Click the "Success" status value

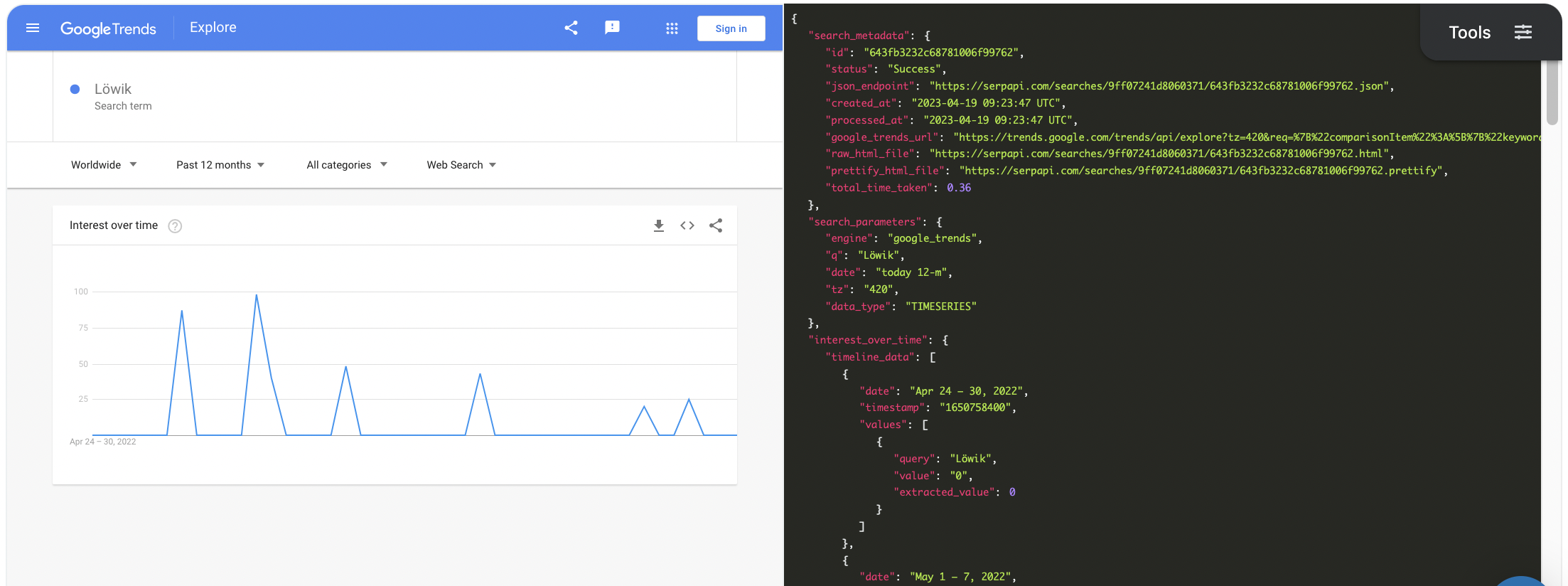pos(914,69)
